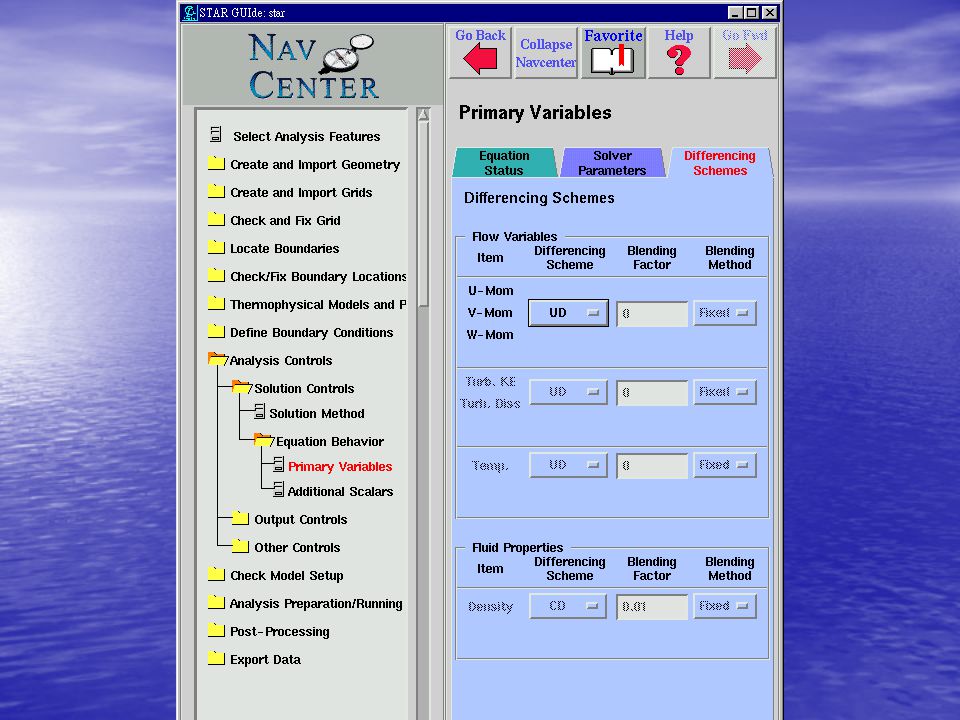Image resolution: width=960 pixels, height=720 pixels.
Task: Open Density Fixed blending method dropdown
Action: click(x=725, y=606)
